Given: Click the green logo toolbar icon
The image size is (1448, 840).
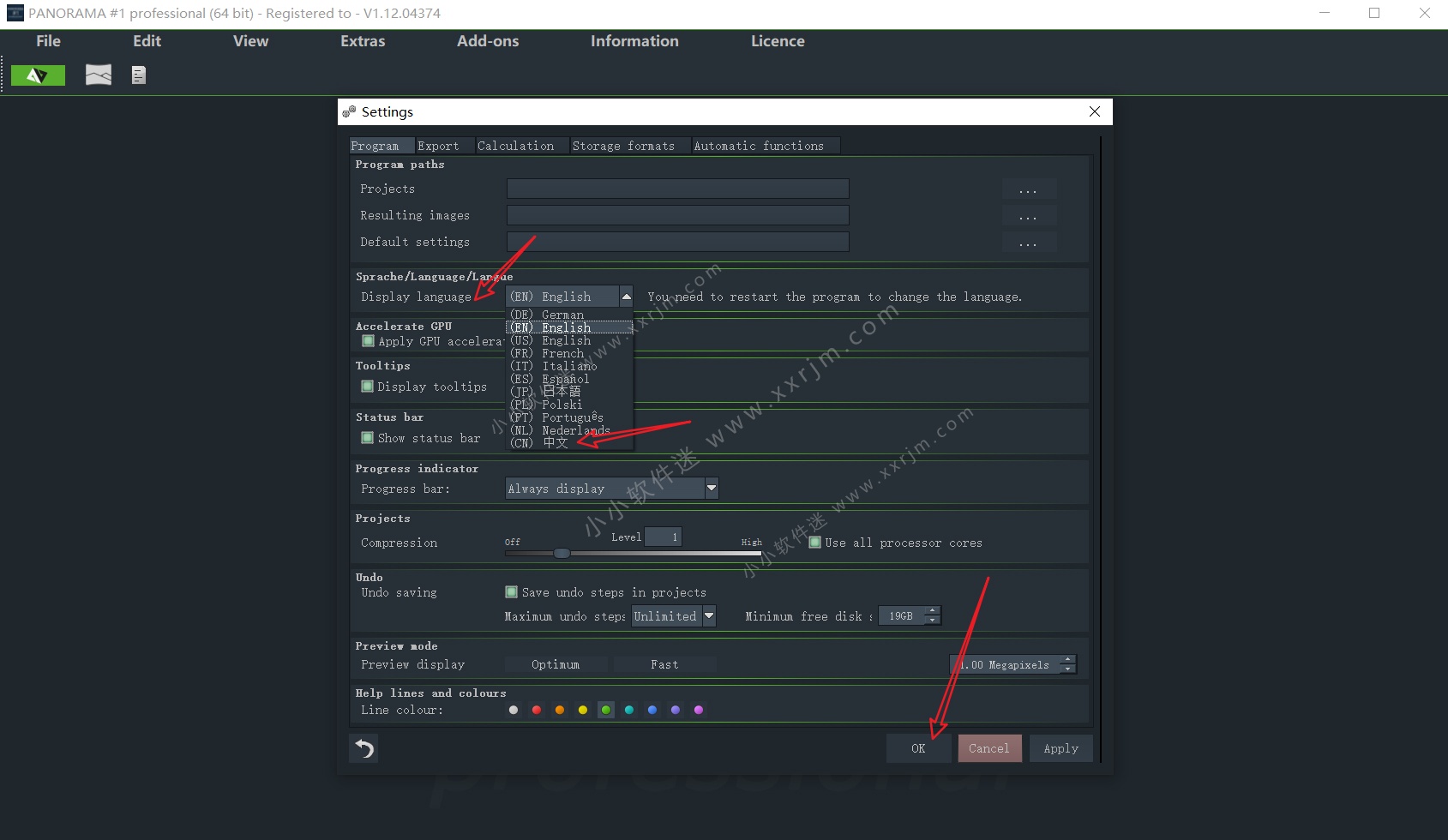Looking at the screenshot, I should pyautogui.click(x=38, y=75).
